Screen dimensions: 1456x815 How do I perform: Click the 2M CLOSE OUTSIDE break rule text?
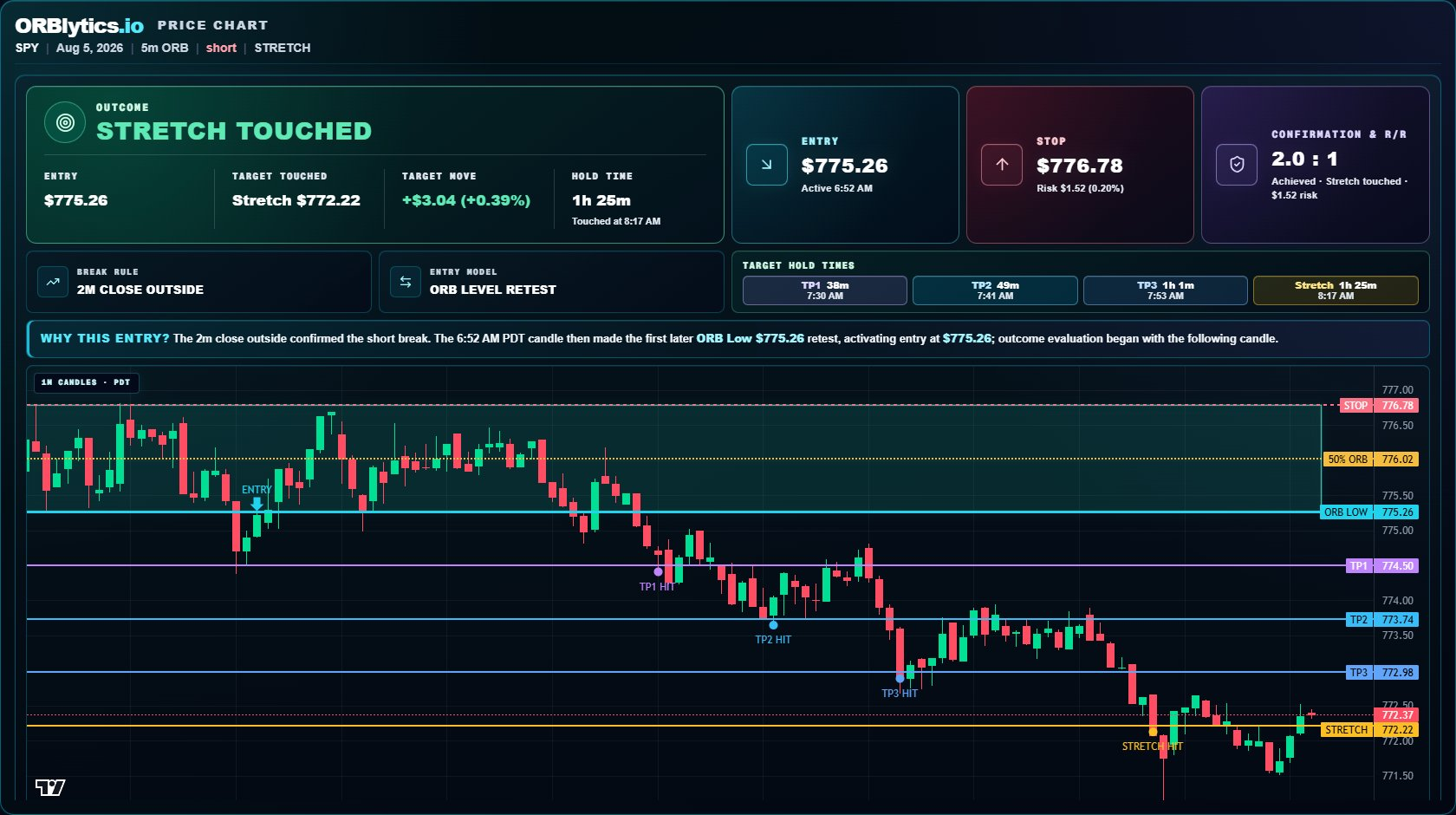(x=140, y=290)
